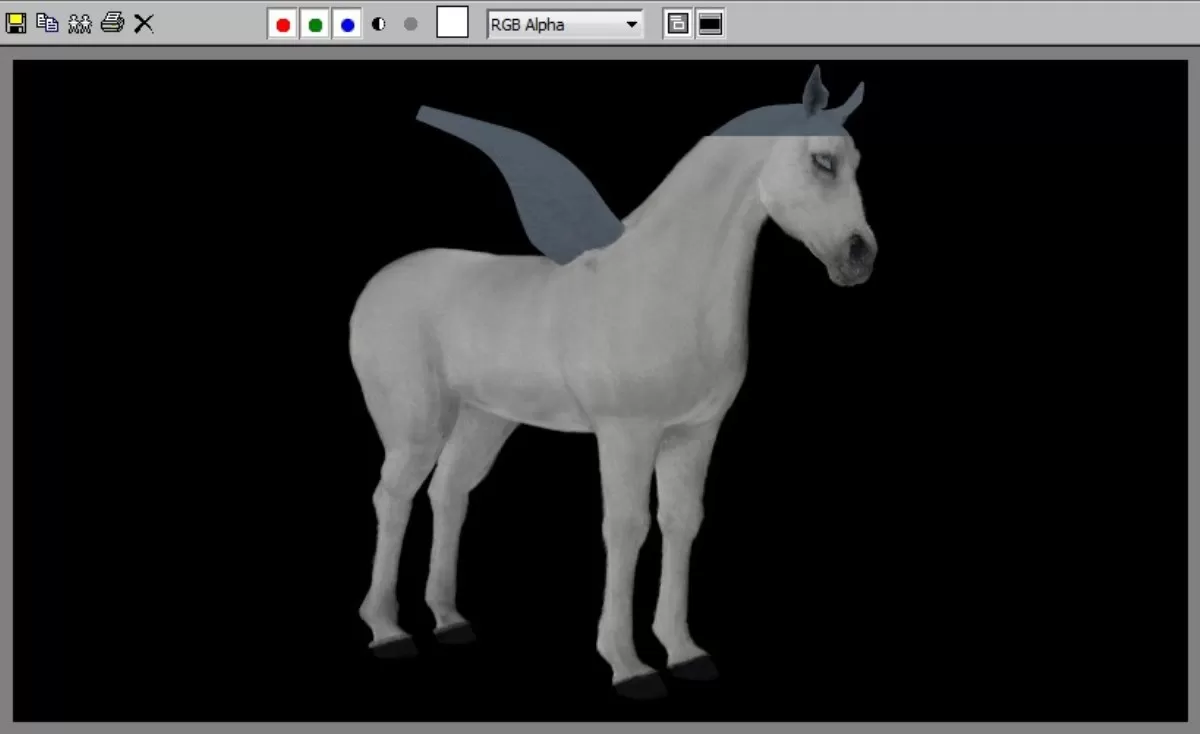Image resolution: width=1200 pixels, height=734 pixels.
Task: Print the rendered image
Action: 113,23
